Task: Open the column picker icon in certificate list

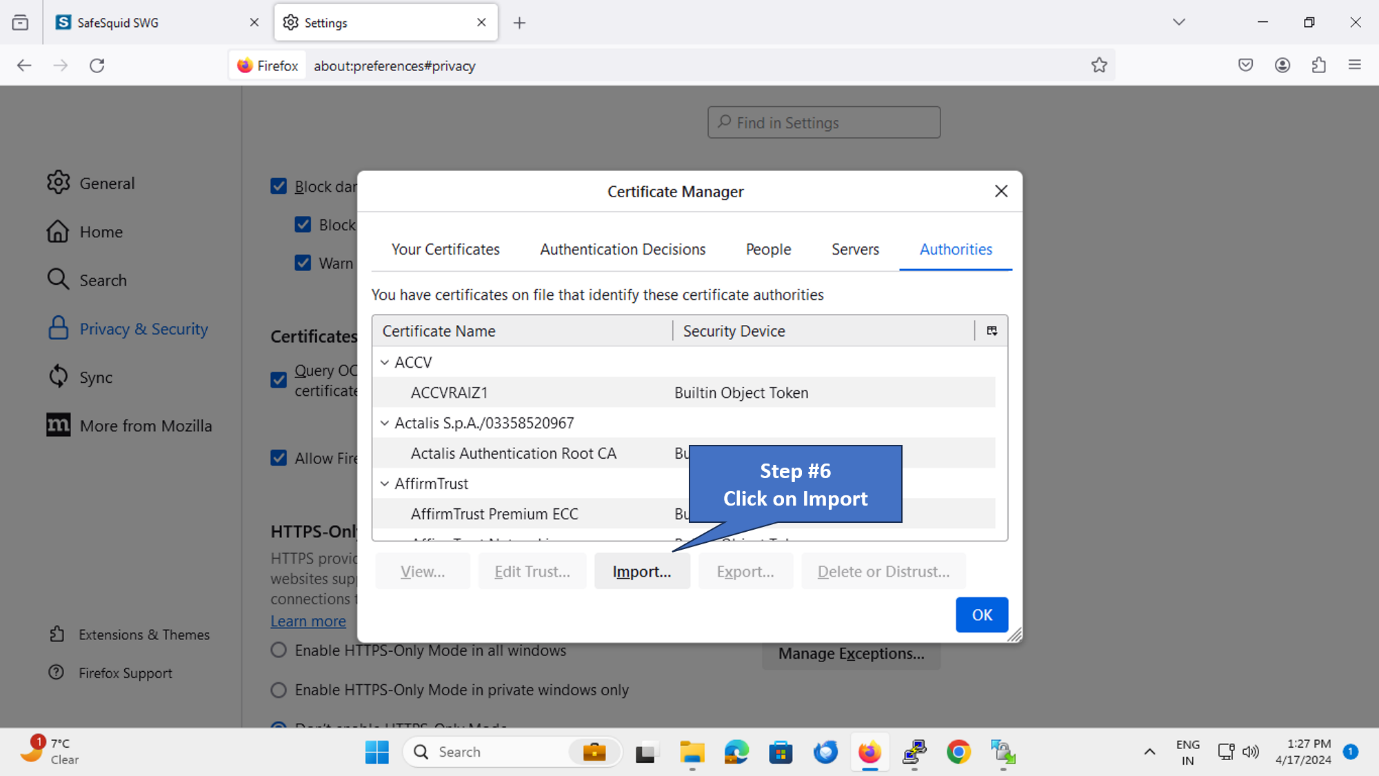Action: (991, 331)
